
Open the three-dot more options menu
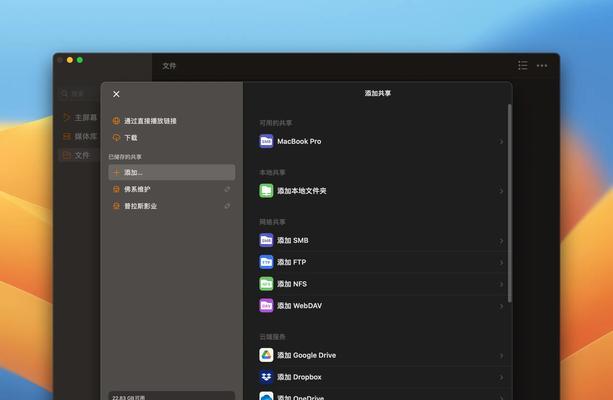pyautogui.click(x=542, y=66)
